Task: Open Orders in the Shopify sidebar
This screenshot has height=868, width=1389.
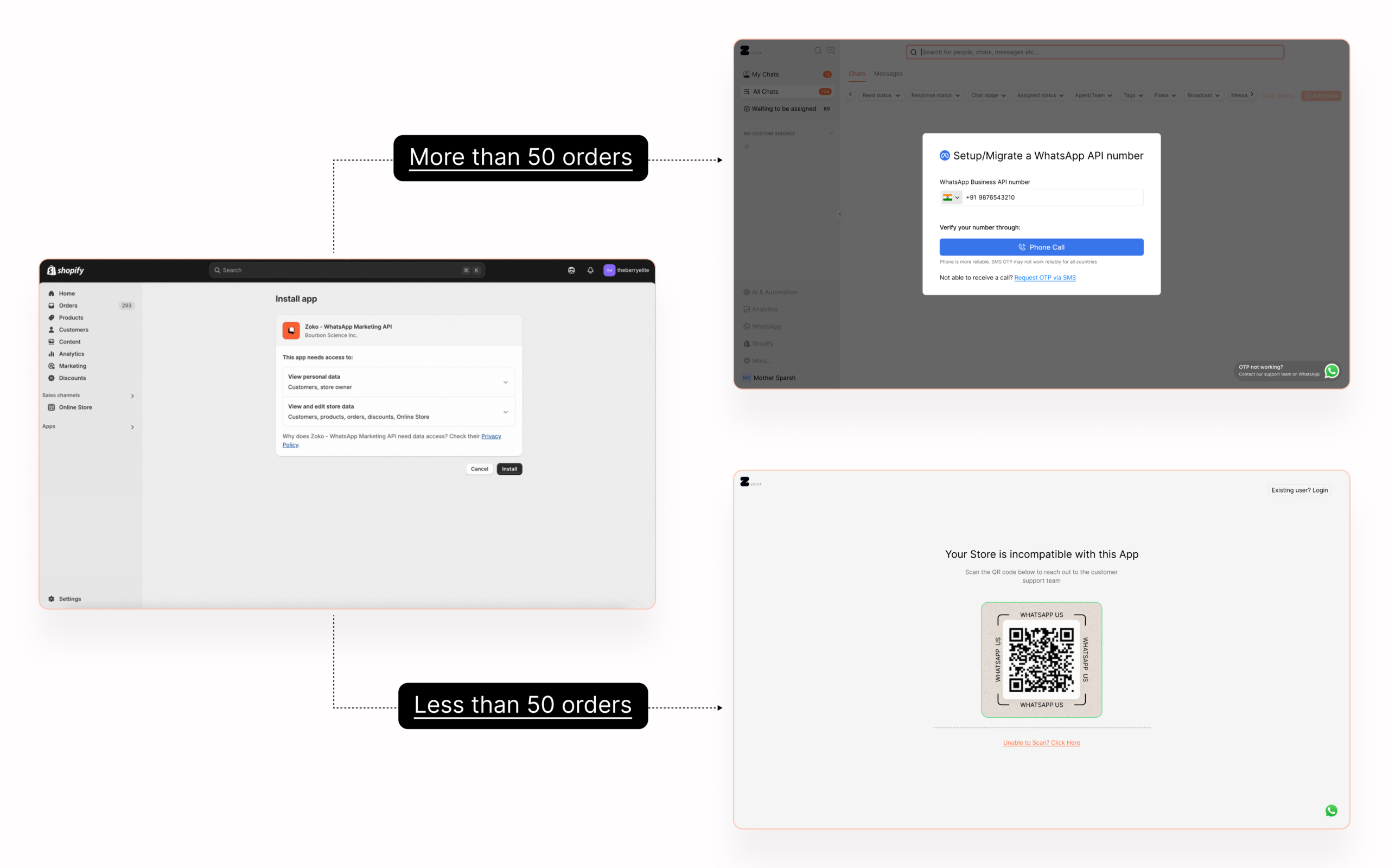Action: coord(68,305)
